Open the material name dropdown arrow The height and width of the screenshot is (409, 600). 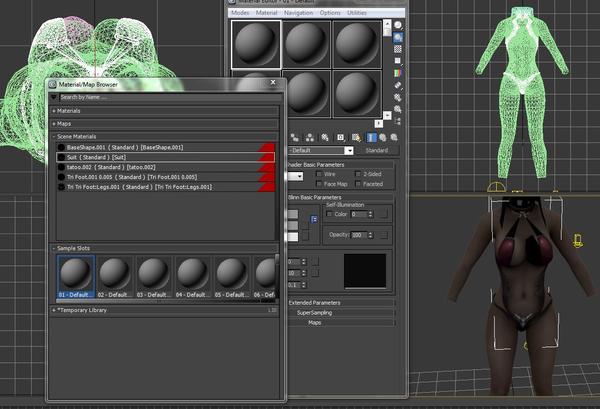[349, 151]
